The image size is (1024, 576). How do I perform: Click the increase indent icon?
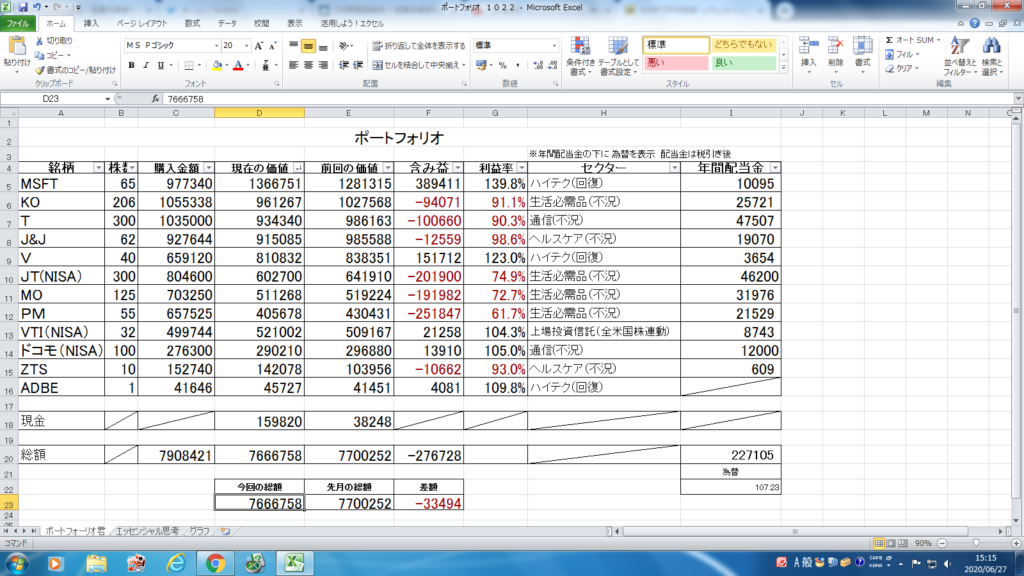pos(358,65)
